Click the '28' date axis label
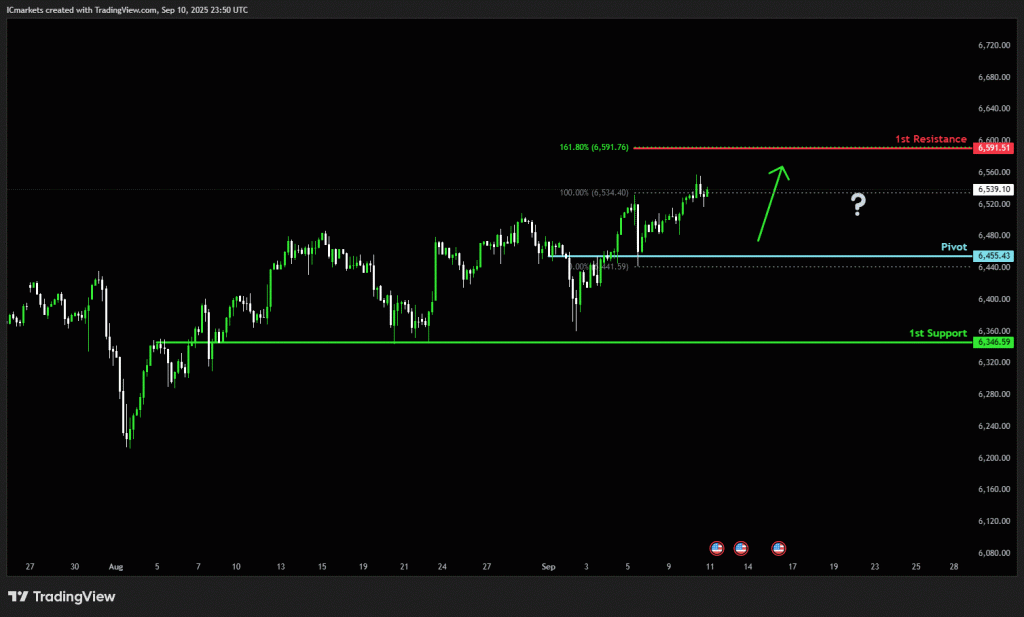Viewport: 1024px width, 617px height. tap(954, 567)
